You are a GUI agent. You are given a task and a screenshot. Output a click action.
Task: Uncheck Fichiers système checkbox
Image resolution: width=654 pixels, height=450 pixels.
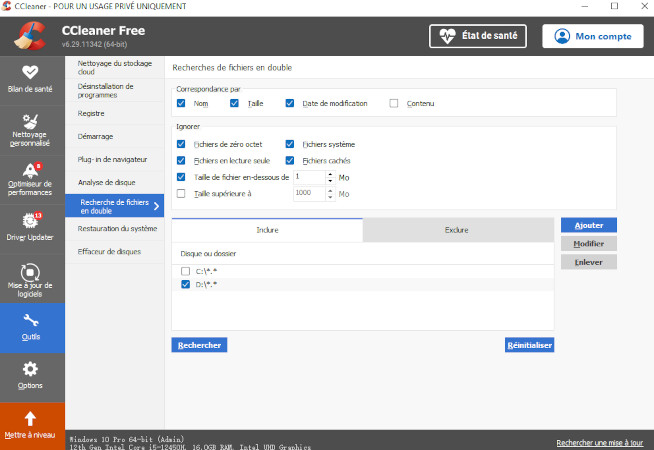pos(291,144)
